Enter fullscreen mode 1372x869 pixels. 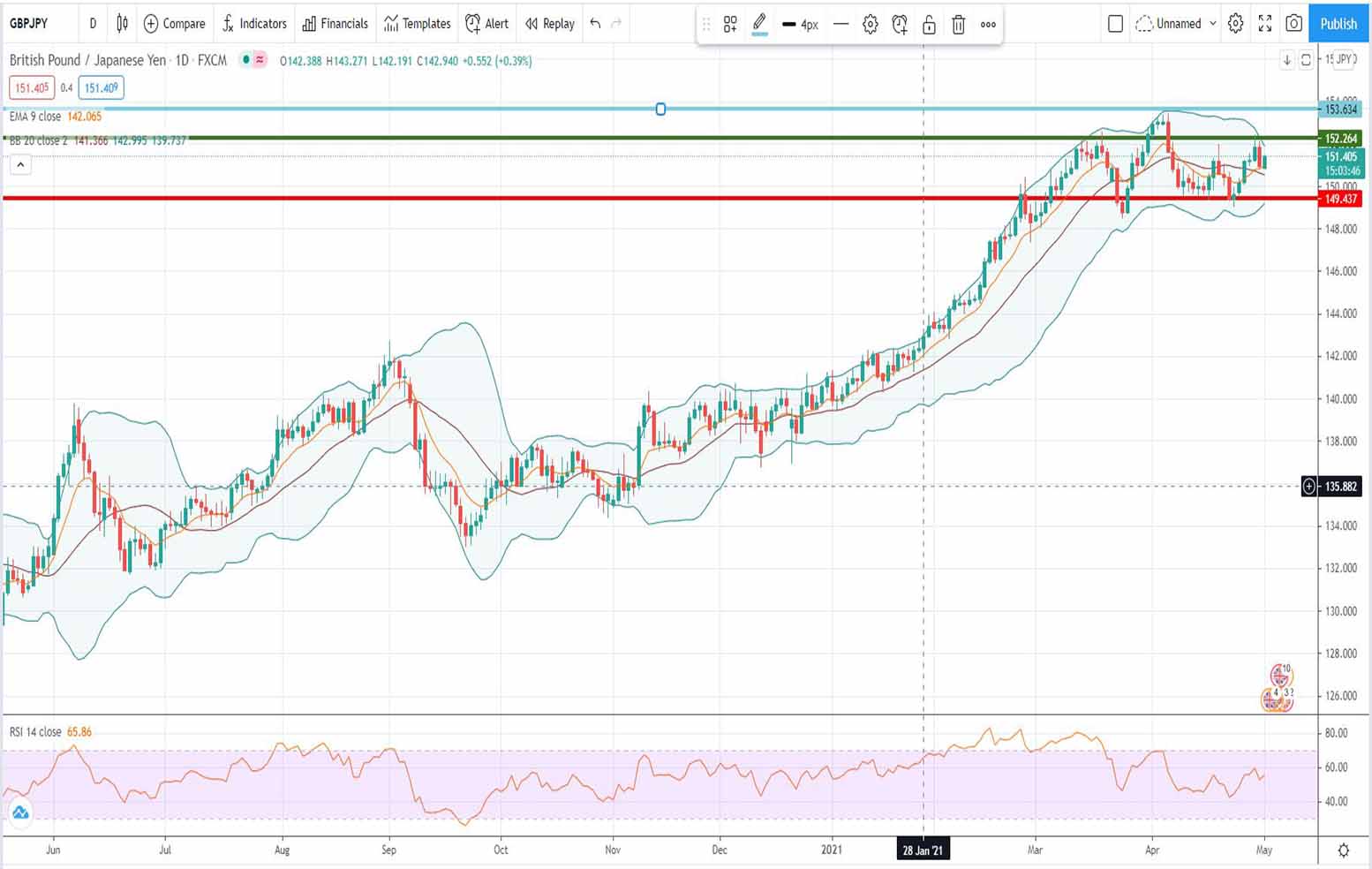click(1264, 25)
